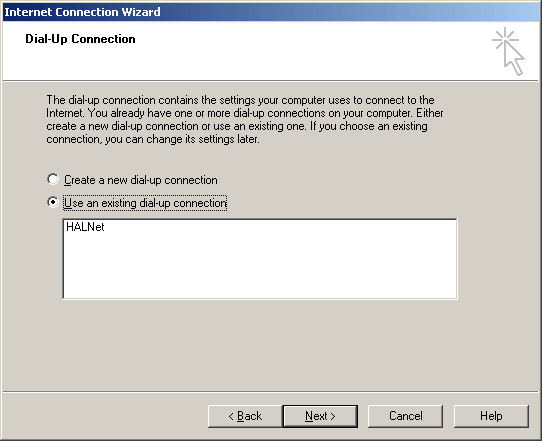Click the gray area below the connection list
Image resolution: width=542 pixels, height=441 pixels.
[259, 344]
